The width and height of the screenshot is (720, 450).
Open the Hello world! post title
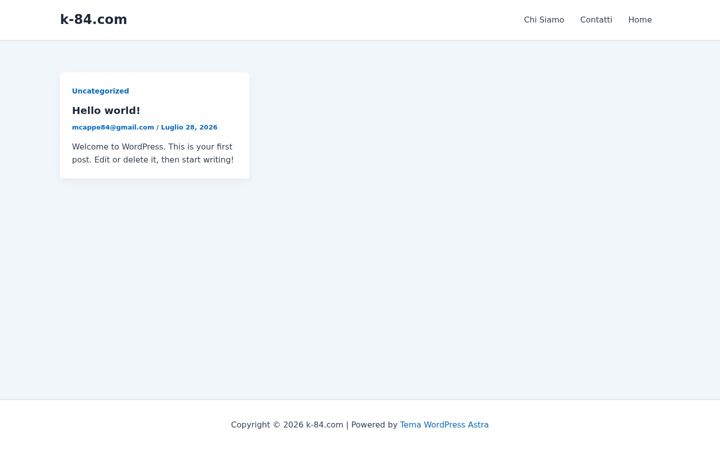pos(106,110)
